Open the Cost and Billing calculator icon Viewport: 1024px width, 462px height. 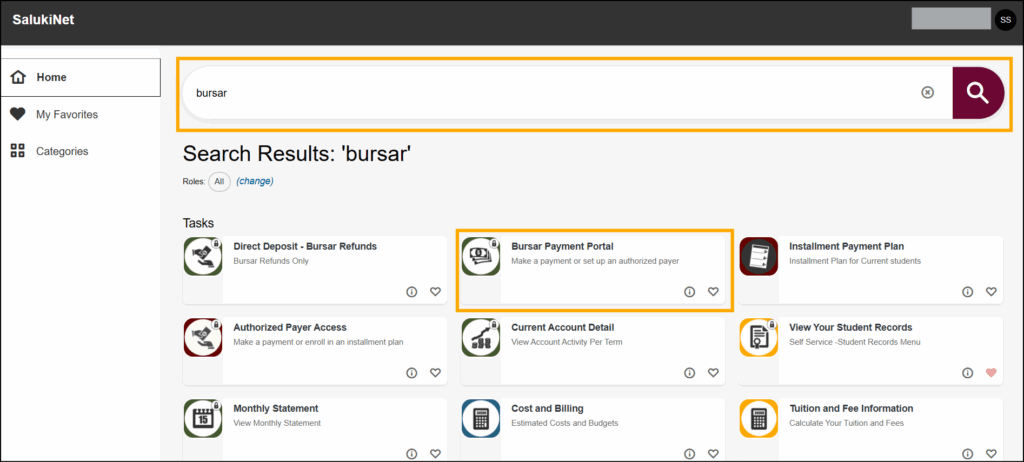481,418
